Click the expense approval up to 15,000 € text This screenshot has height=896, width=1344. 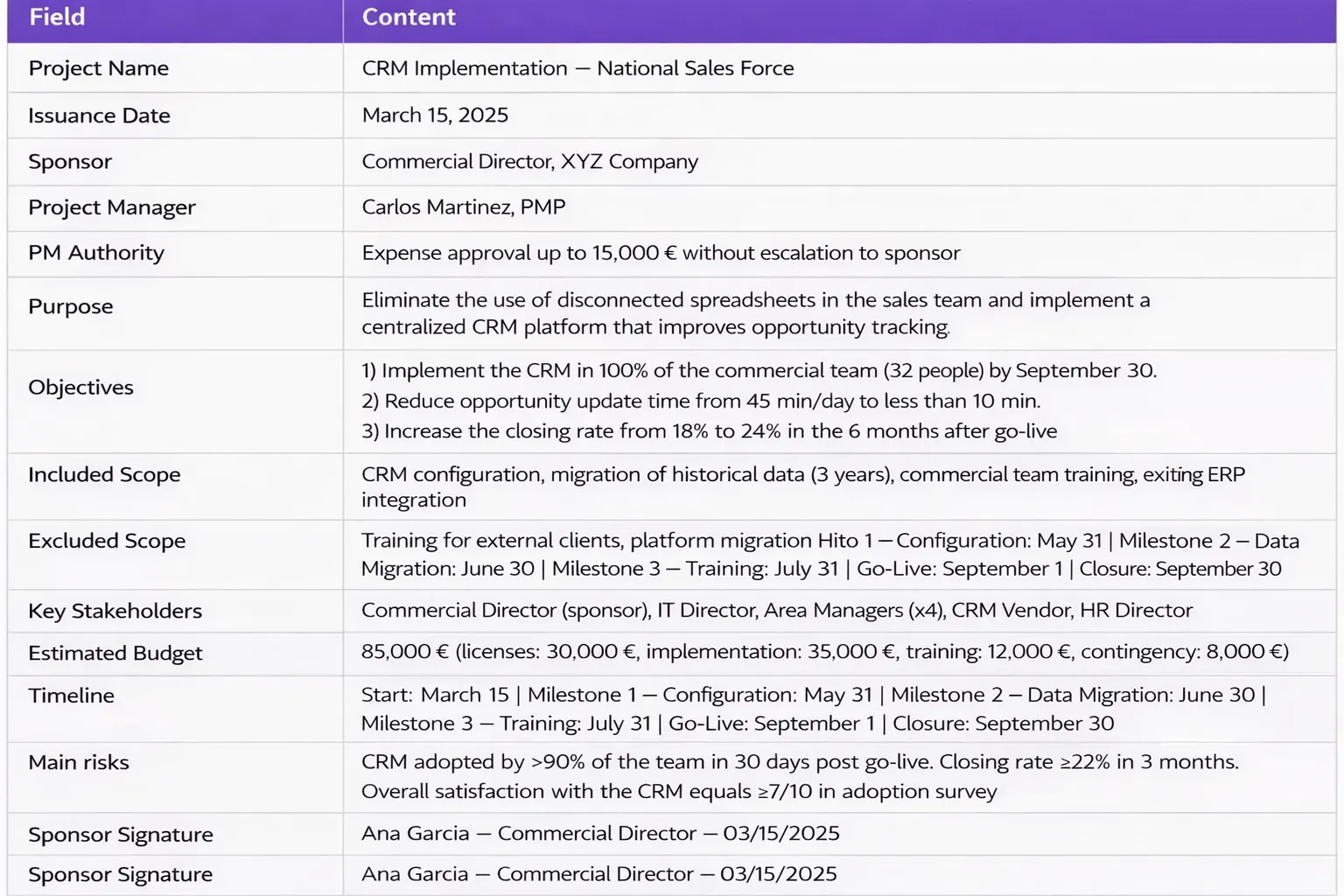661,253
